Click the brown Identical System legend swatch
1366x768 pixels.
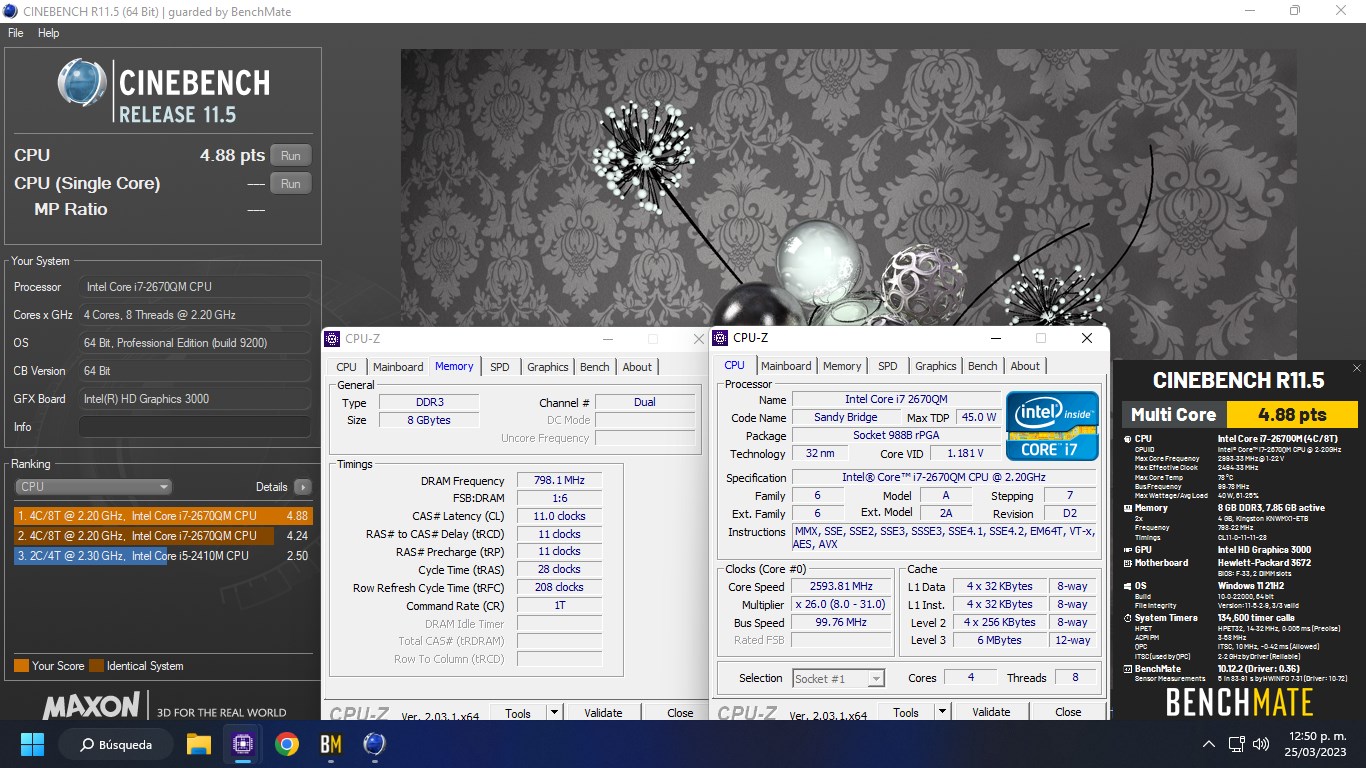pyautogui.click(x=96, y=666)
